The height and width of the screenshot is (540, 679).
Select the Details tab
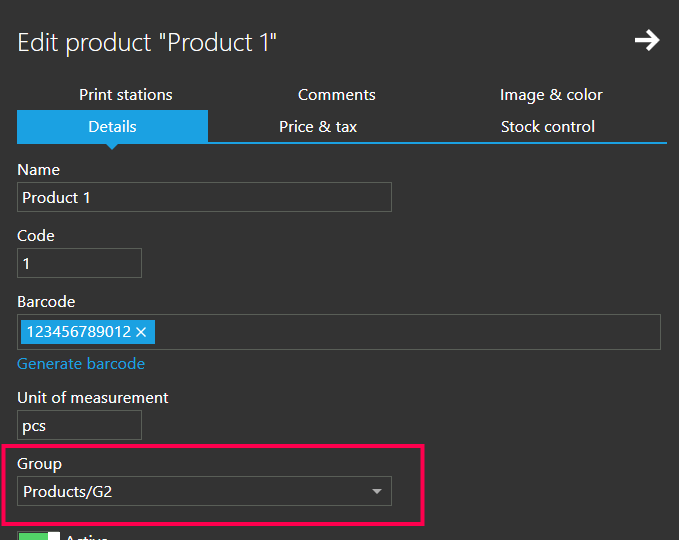tap(112, 127)
